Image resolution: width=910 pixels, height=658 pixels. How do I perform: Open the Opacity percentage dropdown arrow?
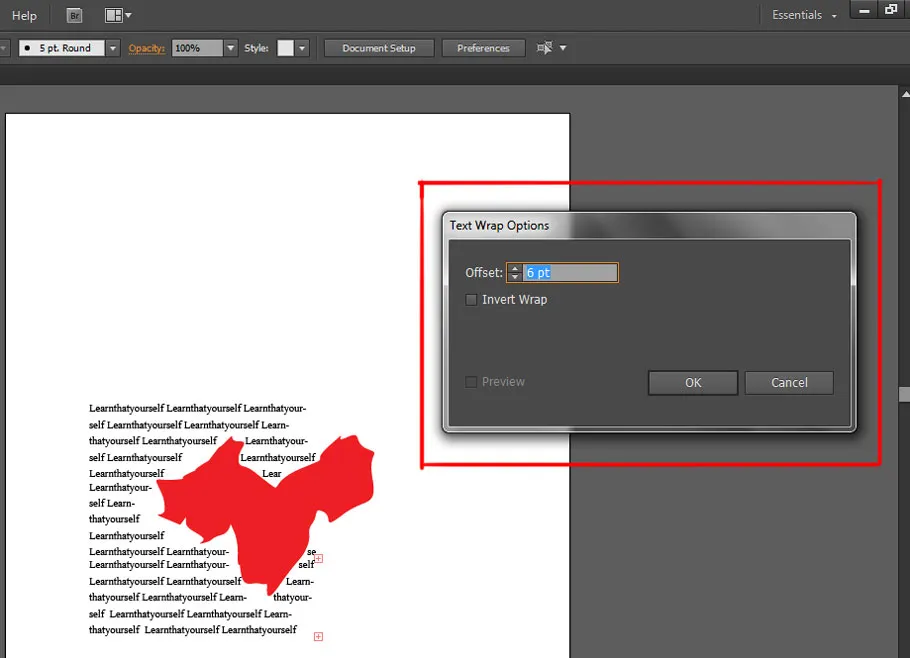[x=230, y=47]
